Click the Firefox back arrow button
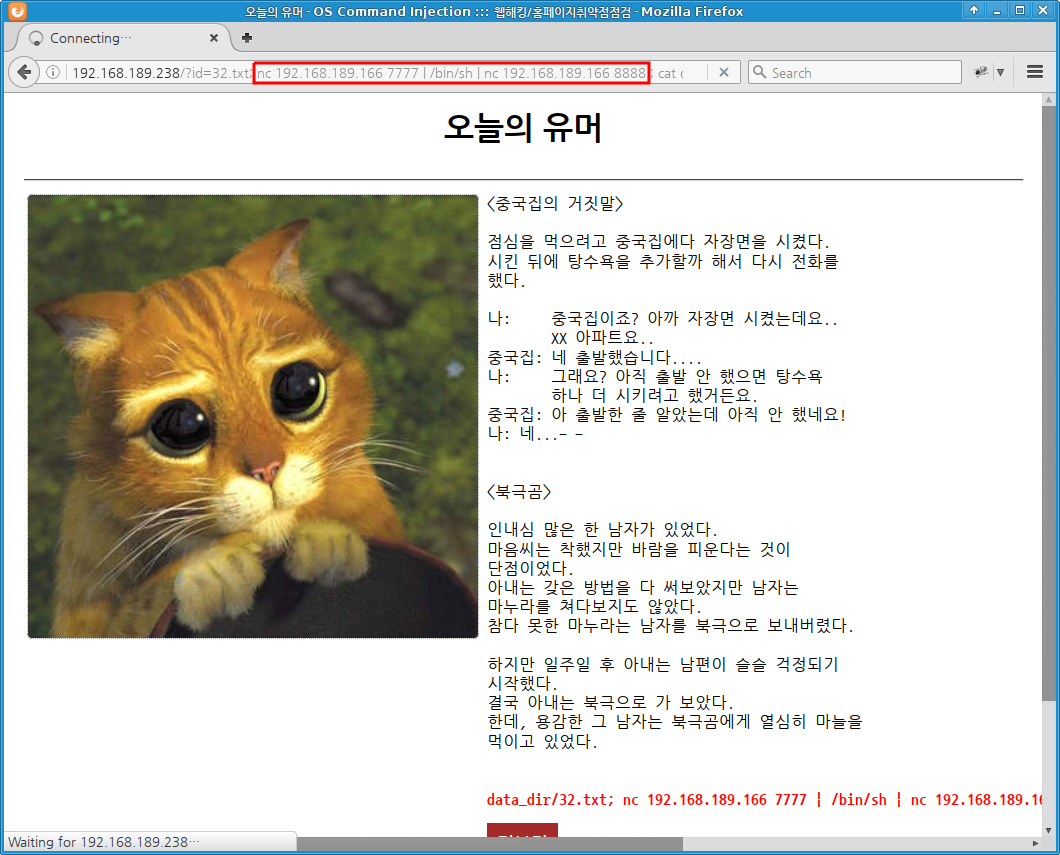 (24, 72)
